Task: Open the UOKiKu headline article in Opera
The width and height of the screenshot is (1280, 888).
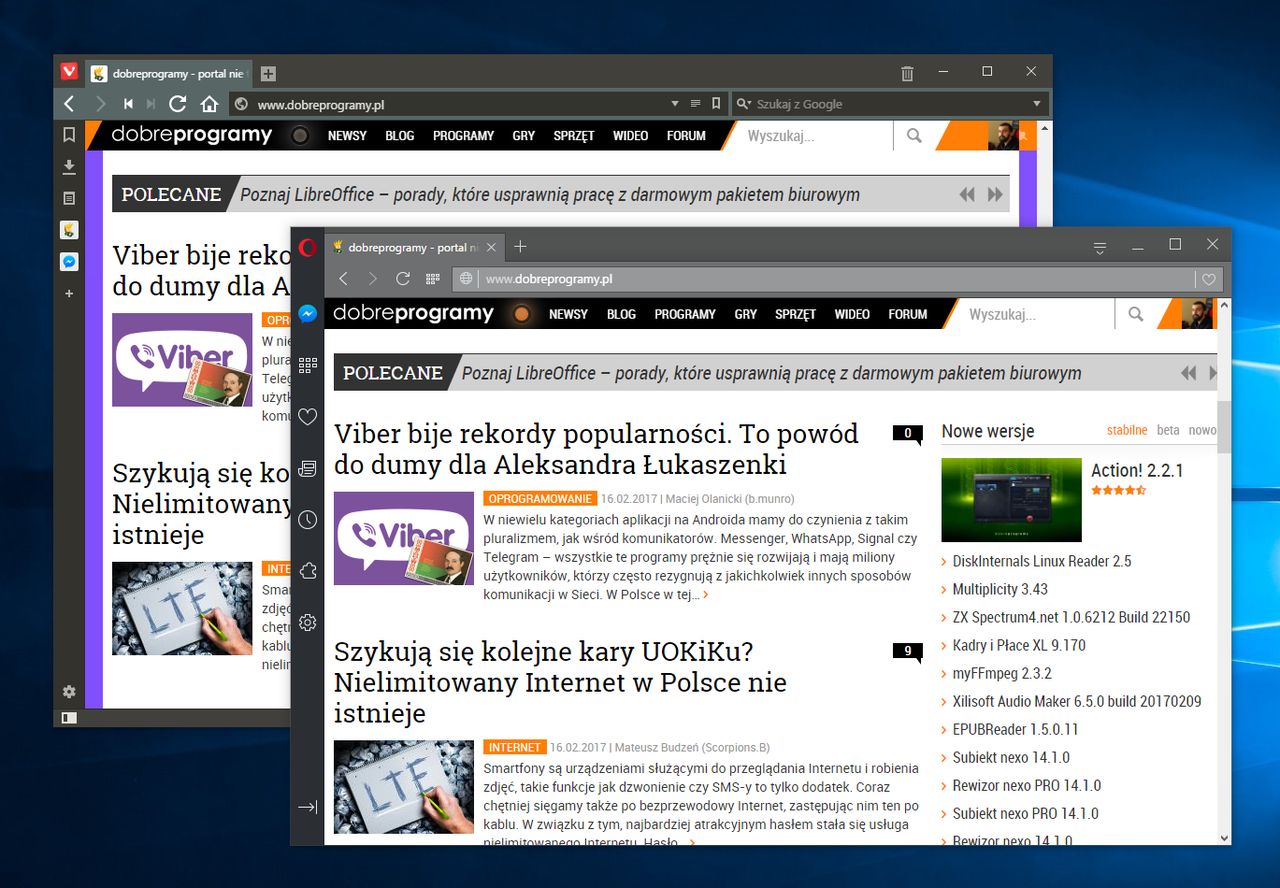Action: (560, 682)
